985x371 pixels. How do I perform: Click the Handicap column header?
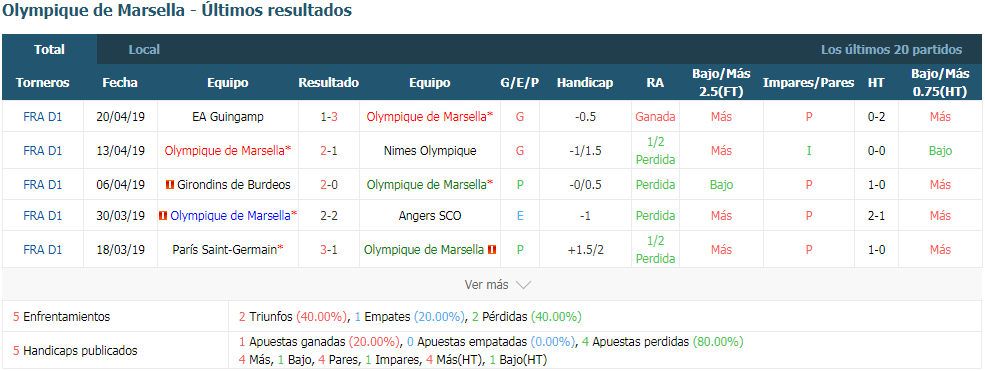(585, 83)
